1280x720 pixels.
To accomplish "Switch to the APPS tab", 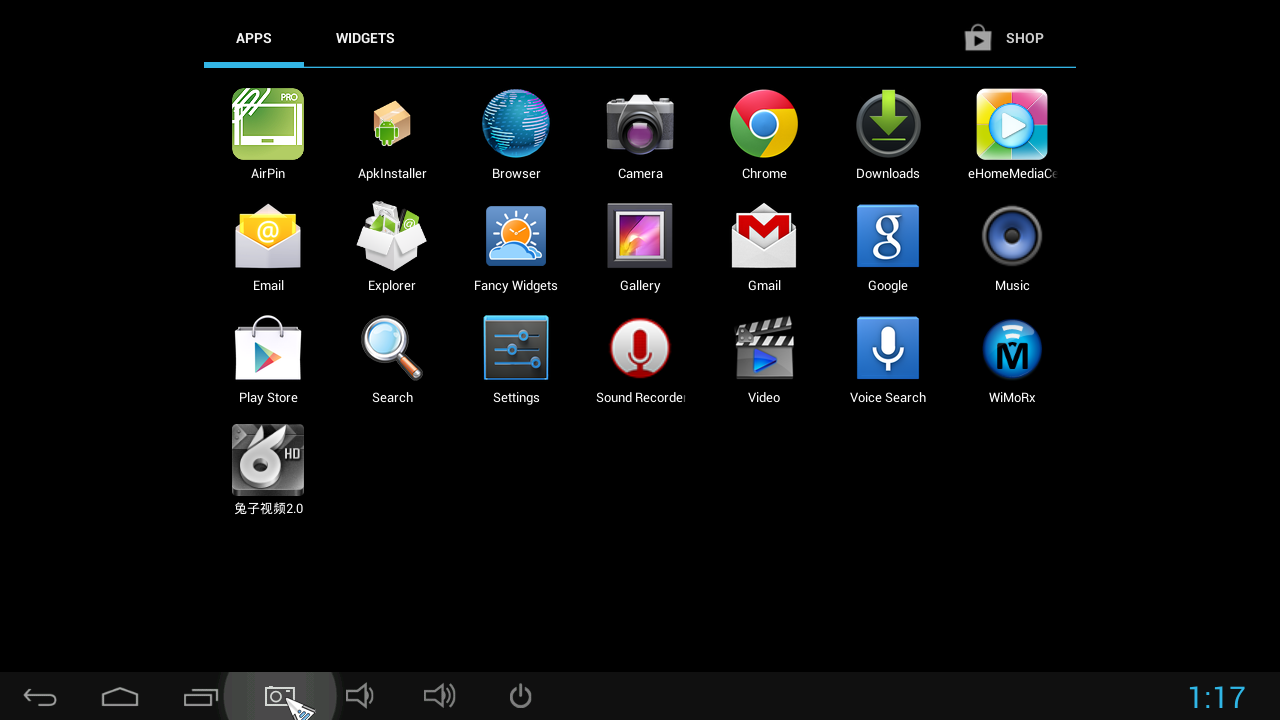I will click(254, 38).
